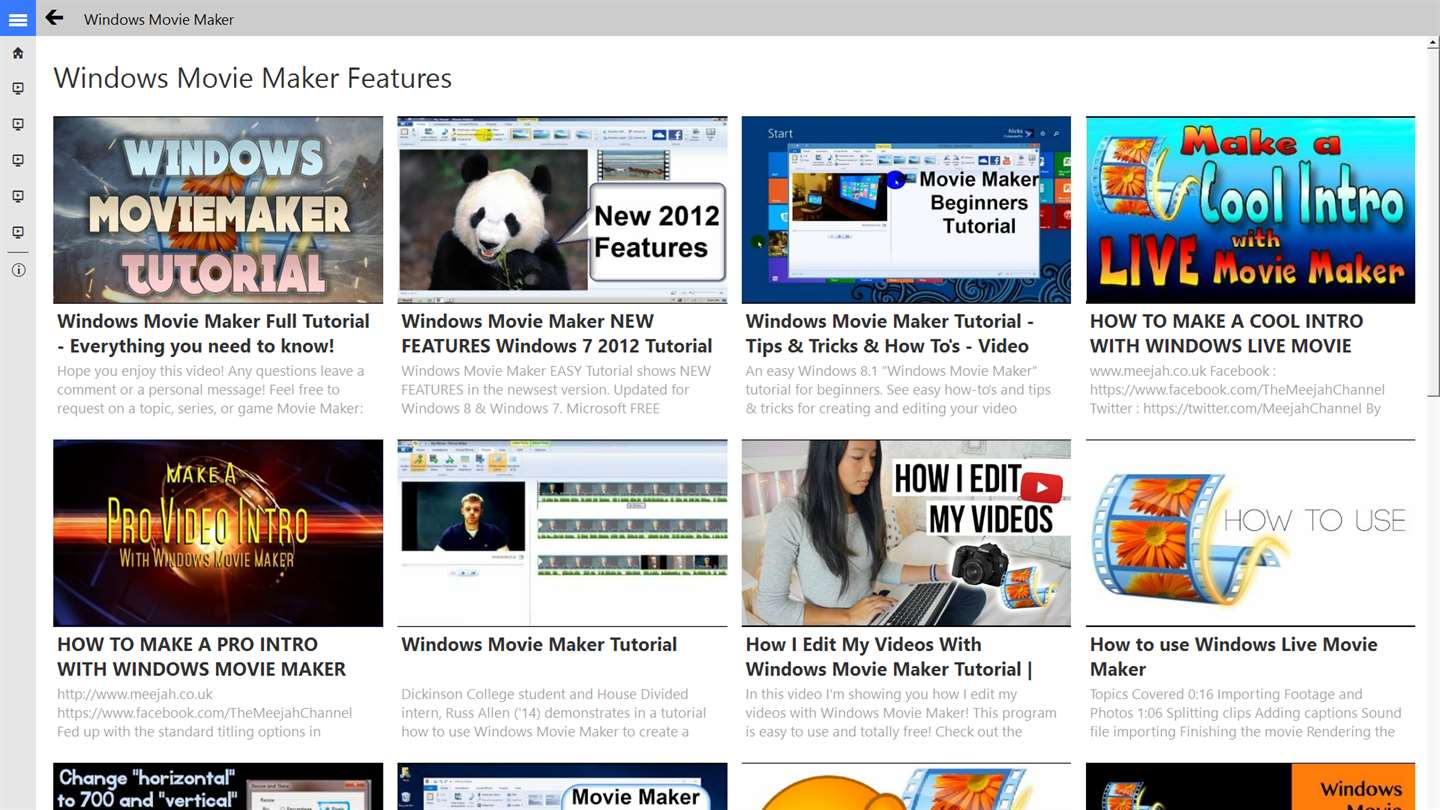Click description 'Topics Covered 0:16 Importing Footage'
The width and height of the screenshot is (1440, 810).
click(x=1246, y=713)
